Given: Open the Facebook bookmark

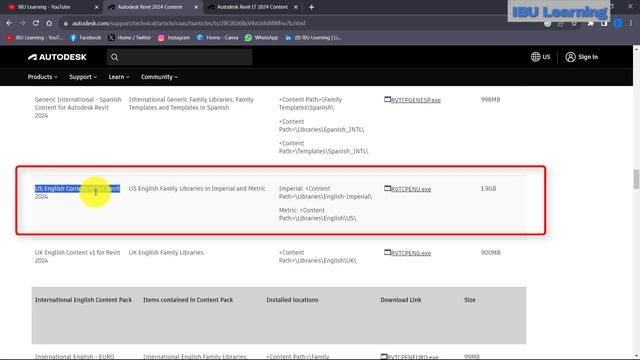Looking at the screenshot, I should [85, 38].
